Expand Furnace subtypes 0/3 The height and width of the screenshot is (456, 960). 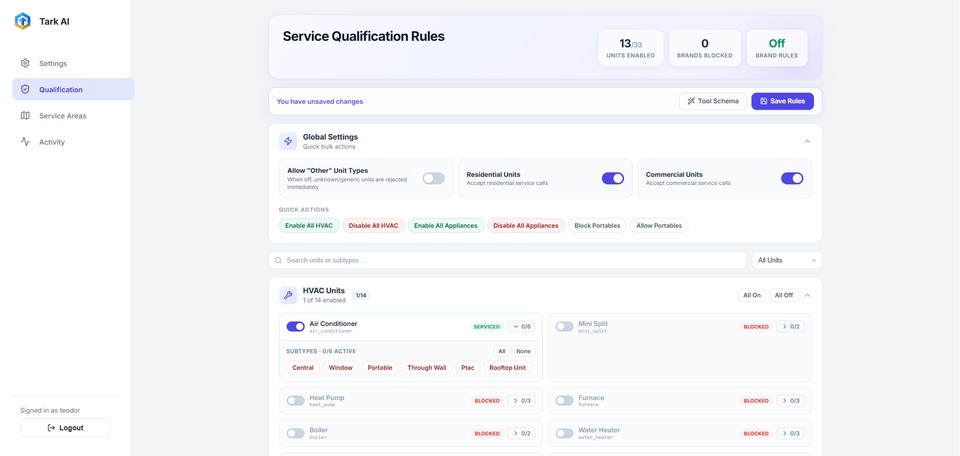[x=790, y=401]
